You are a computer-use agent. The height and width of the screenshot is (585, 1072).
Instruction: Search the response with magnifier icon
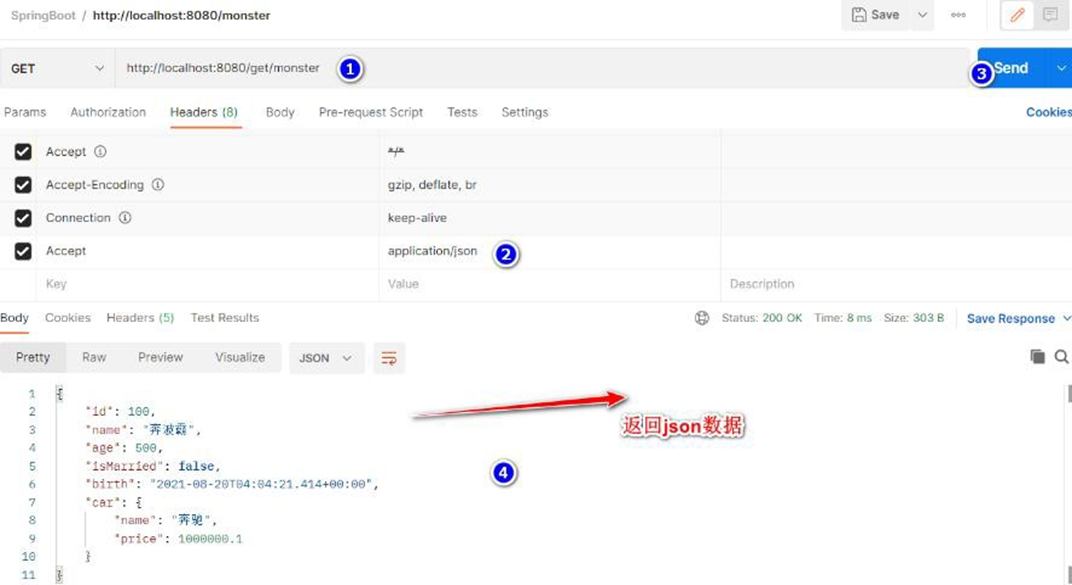pyautogui.click(x=1061, y=357)
